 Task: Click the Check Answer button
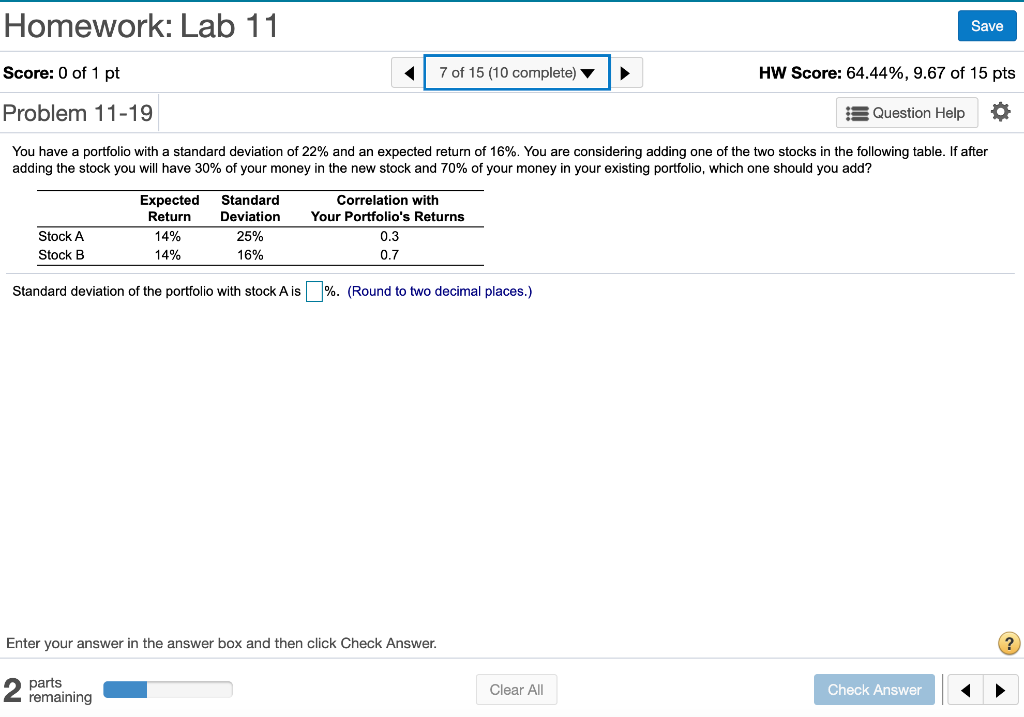(874, 689)
